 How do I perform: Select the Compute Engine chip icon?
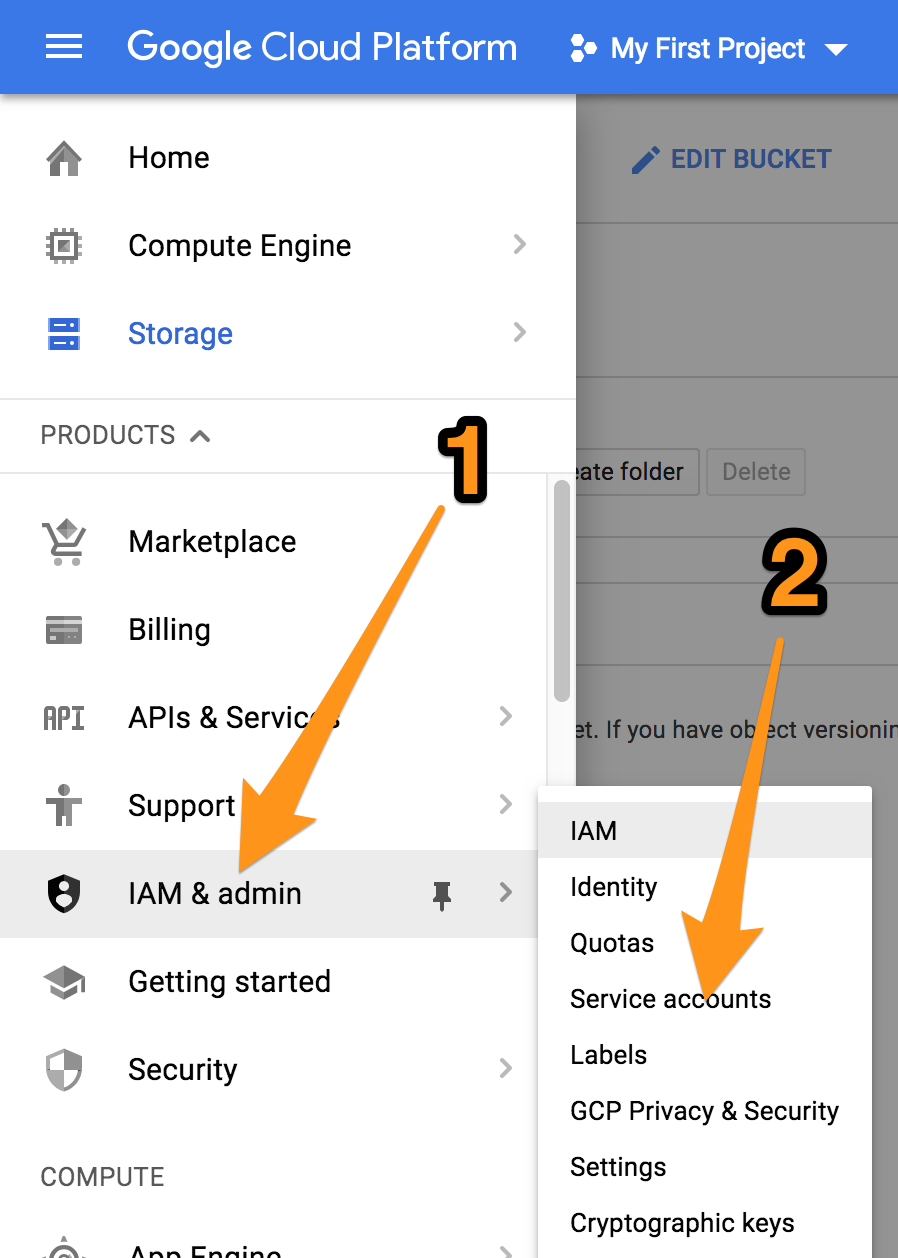point(64,246)
